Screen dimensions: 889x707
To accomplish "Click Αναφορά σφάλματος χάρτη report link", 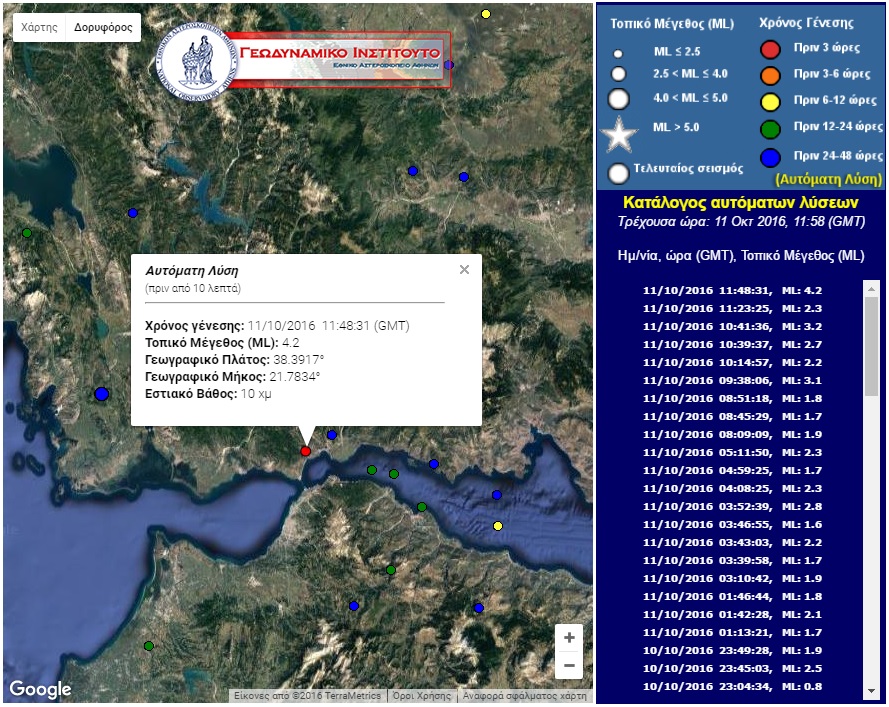I will point(525,696).
